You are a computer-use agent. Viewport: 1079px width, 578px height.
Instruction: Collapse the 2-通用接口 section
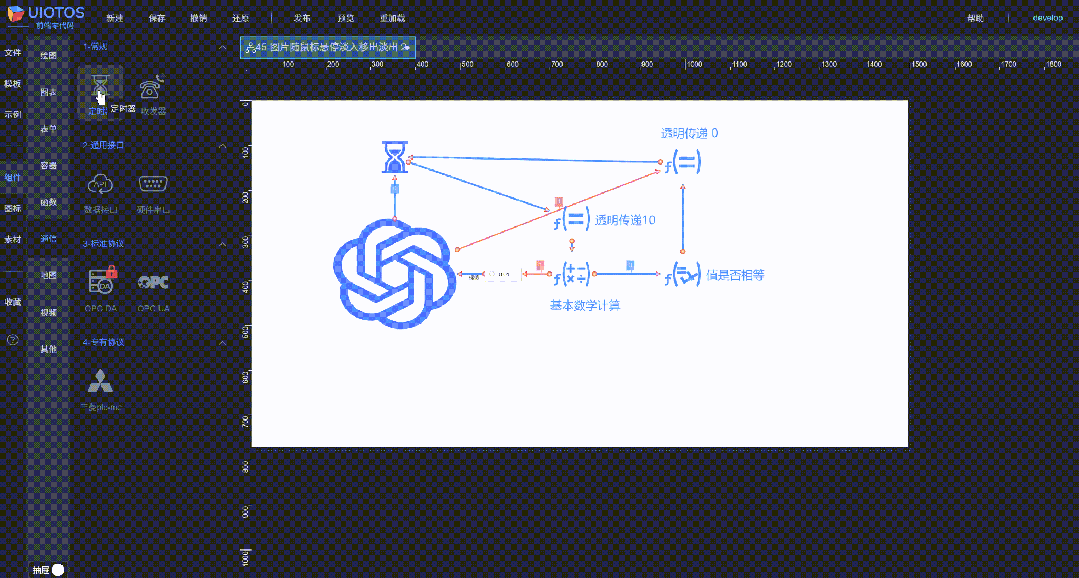point(222,146)
